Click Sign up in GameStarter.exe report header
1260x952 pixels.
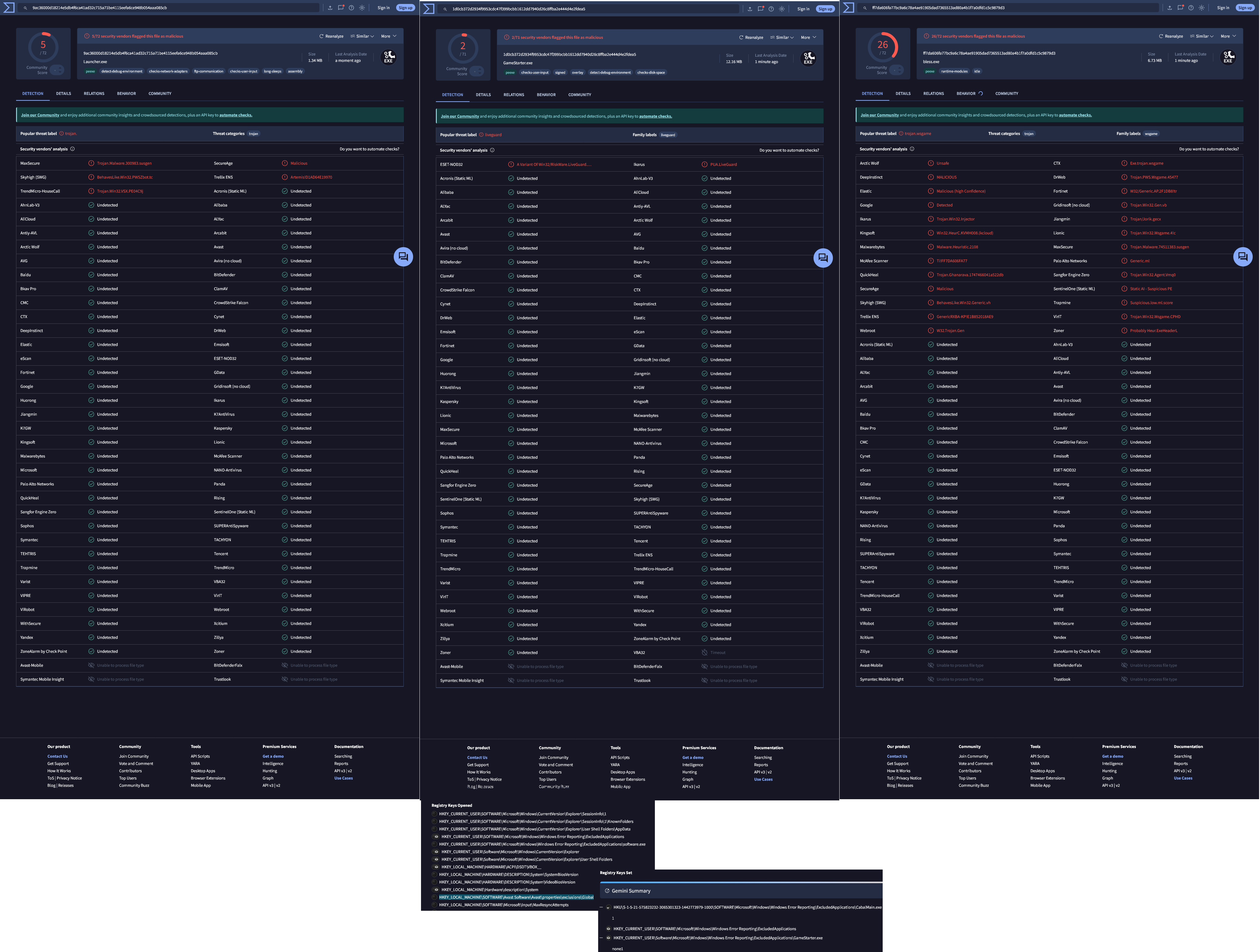click(x=825, y=9)
